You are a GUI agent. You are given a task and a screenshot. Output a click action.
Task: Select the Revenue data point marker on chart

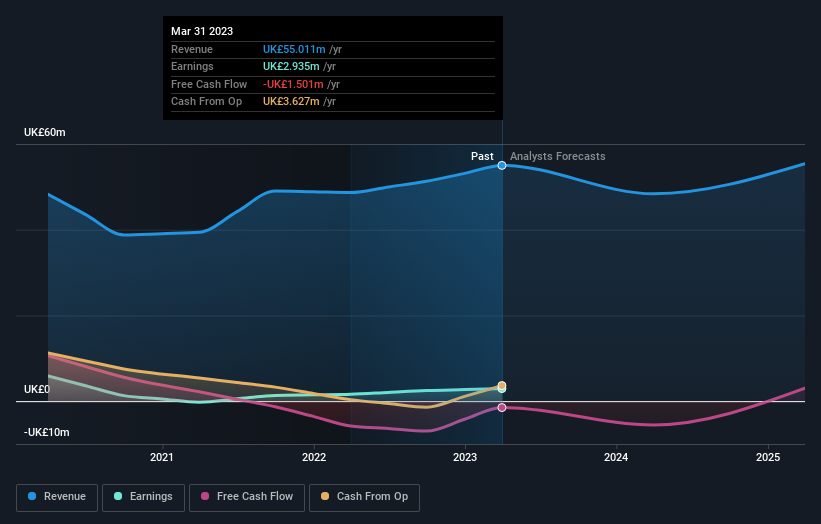[x=502, y=165]
